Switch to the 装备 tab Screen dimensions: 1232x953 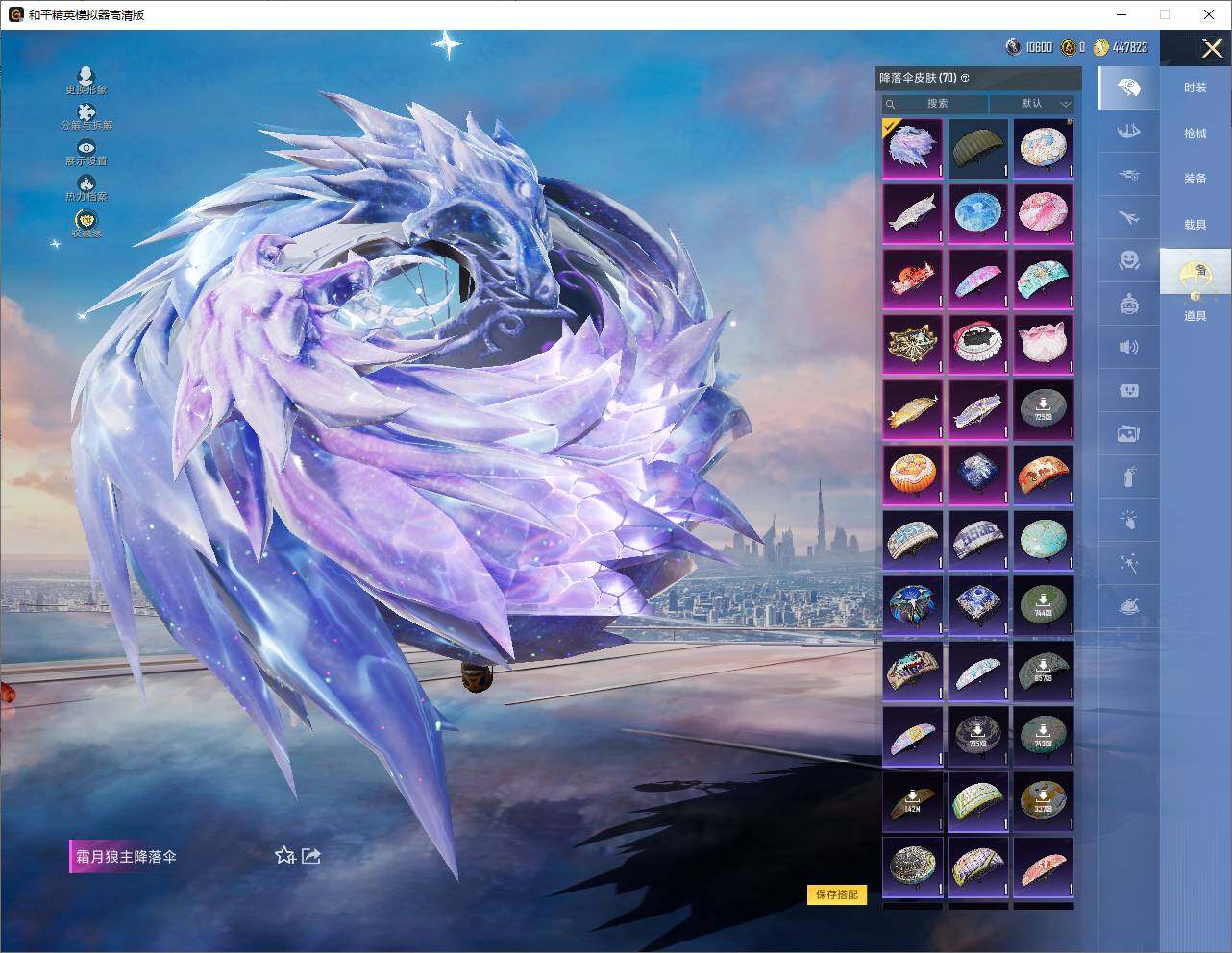[1195, 179]
